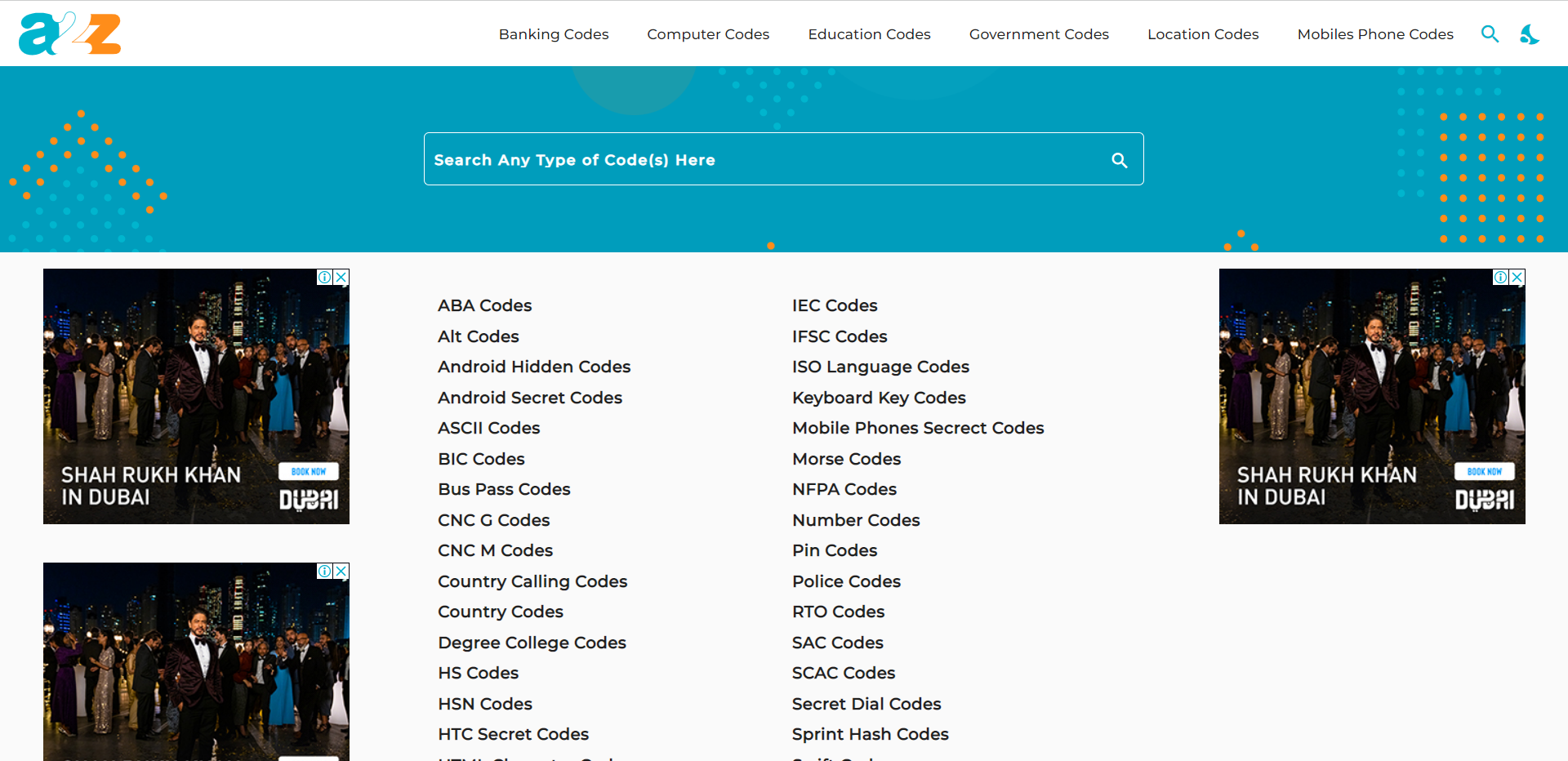1568x761 pixels.
Task: Expand the Location Codes menu
Action: (x=1202, y=34)
